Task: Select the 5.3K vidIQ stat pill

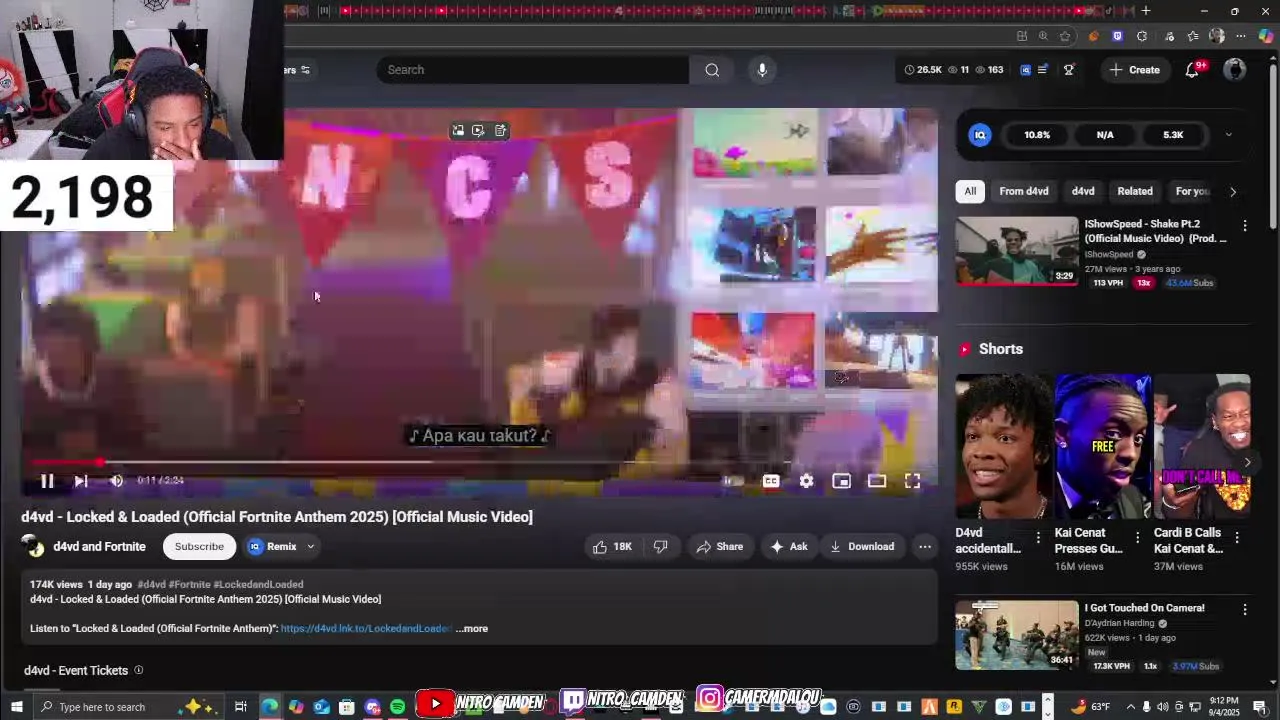Action: [1173, 135]
